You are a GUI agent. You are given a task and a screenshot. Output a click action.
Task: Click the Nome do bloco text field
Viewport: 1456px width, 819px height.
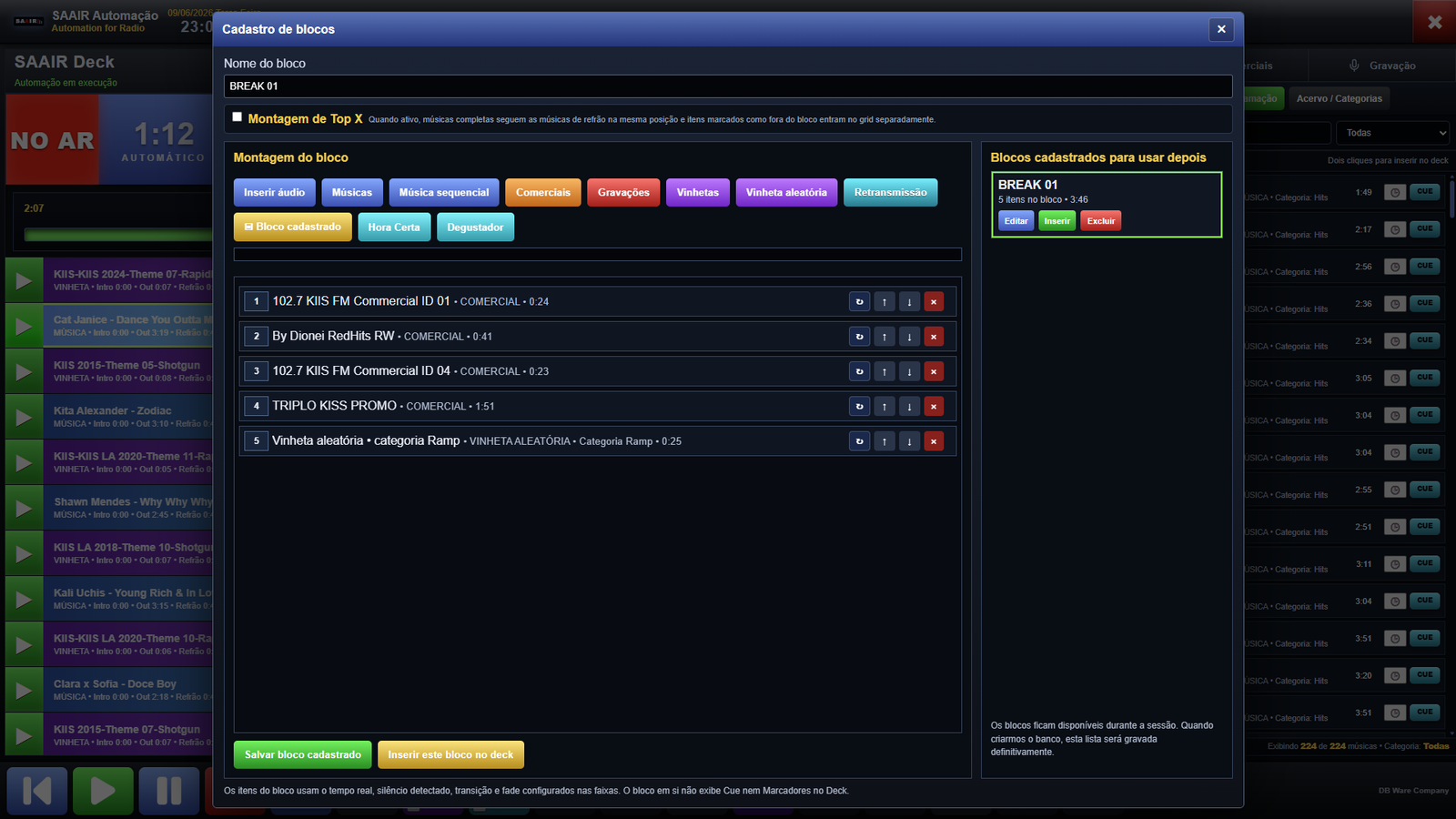pos(728,86)
